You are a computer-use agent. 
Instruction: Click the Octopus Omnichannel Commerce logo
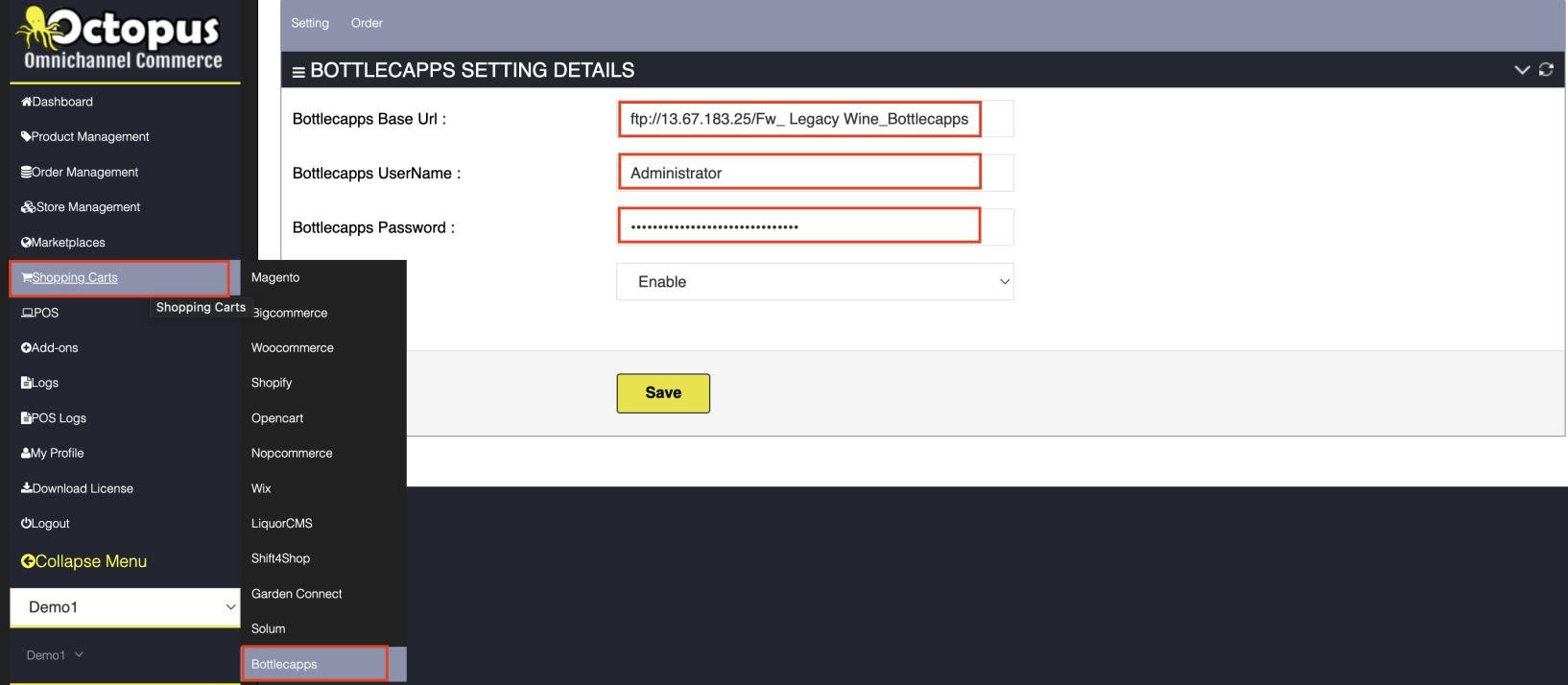click(x=121, y=40)
